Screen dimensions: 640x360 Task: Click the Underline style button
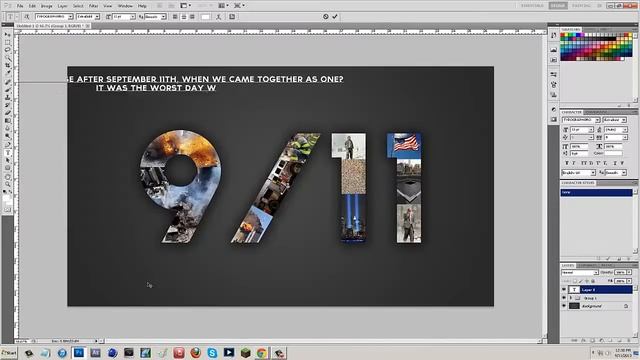tap(616, 163)
